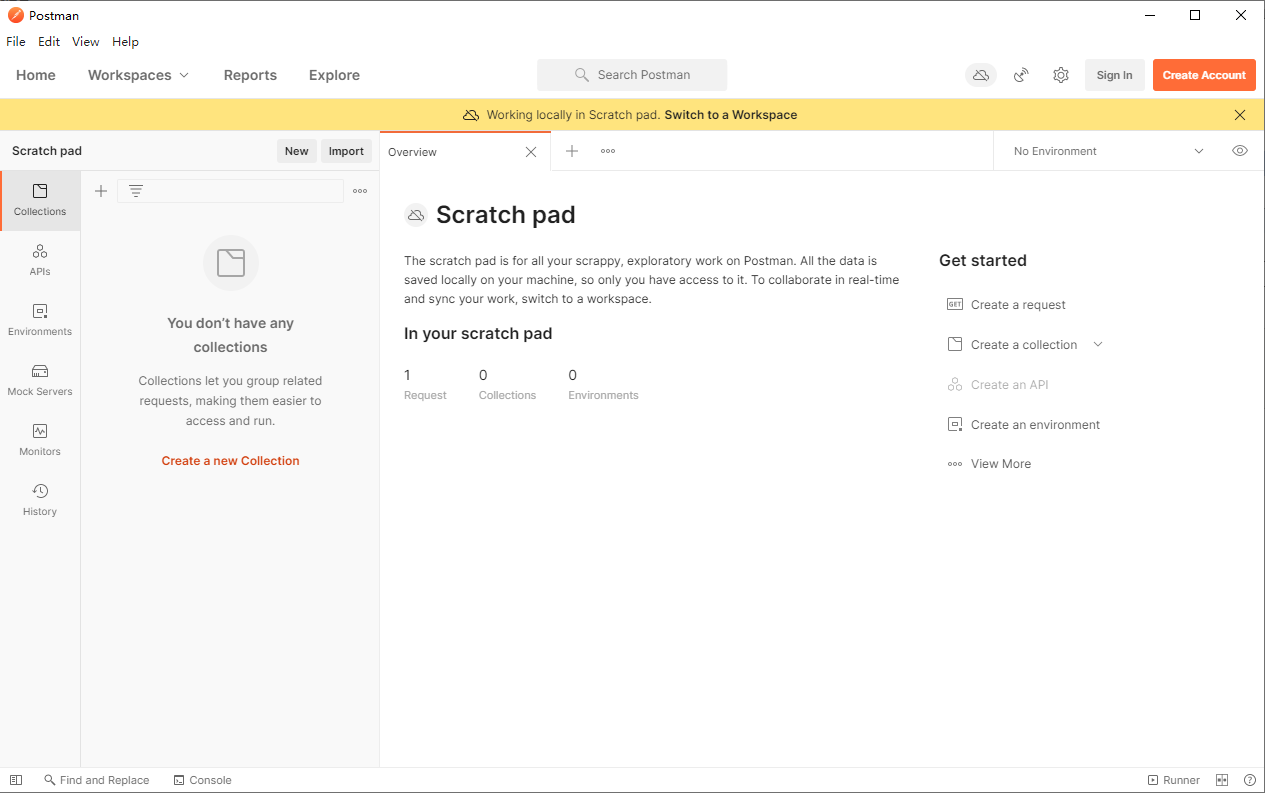Click the New button

297,151
